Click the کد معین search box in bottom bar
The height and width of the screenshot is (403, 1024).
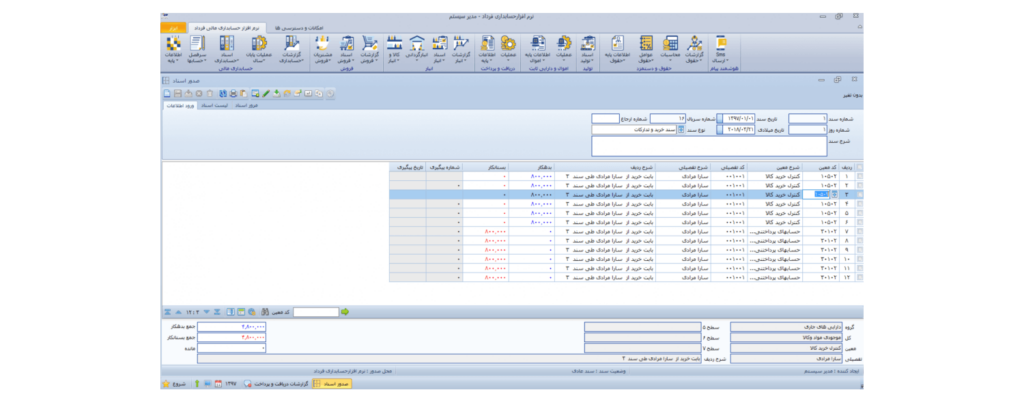[x=316, y=312]
